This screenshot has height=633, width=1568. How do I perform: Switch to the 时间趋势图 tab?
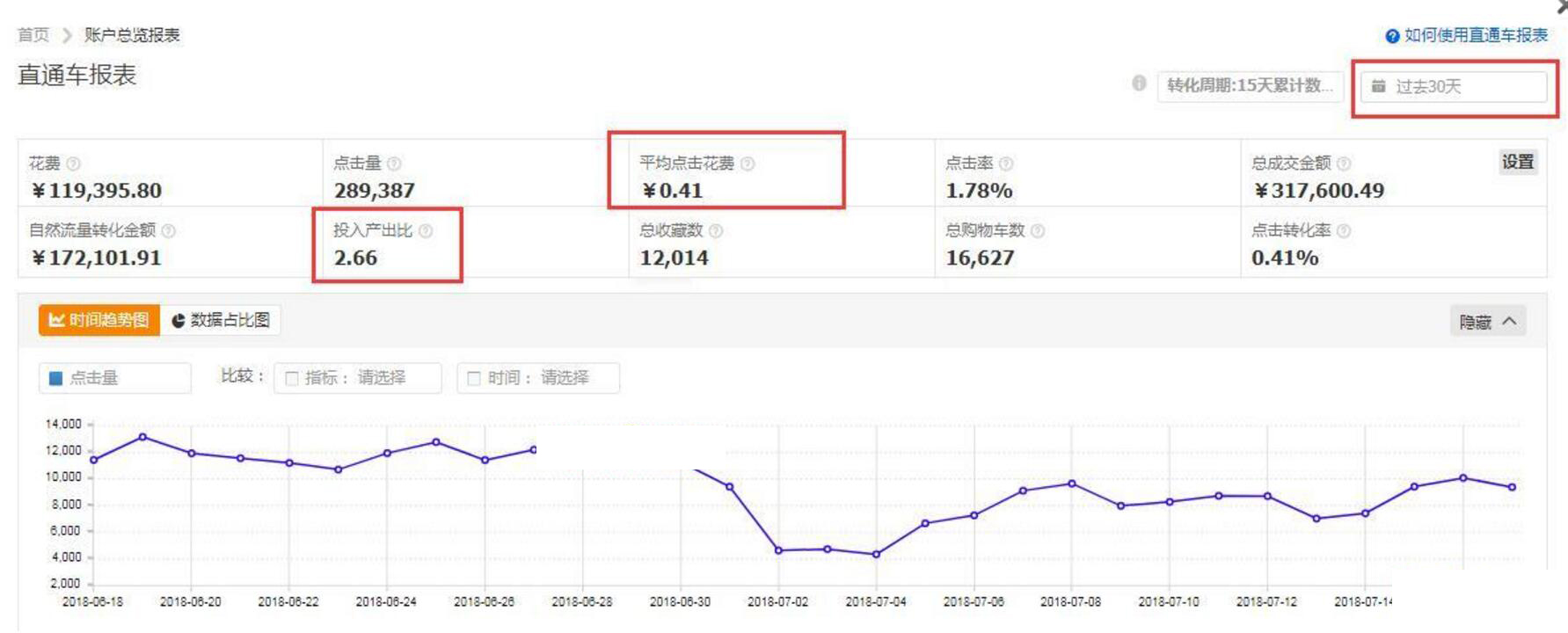point(99,320)
